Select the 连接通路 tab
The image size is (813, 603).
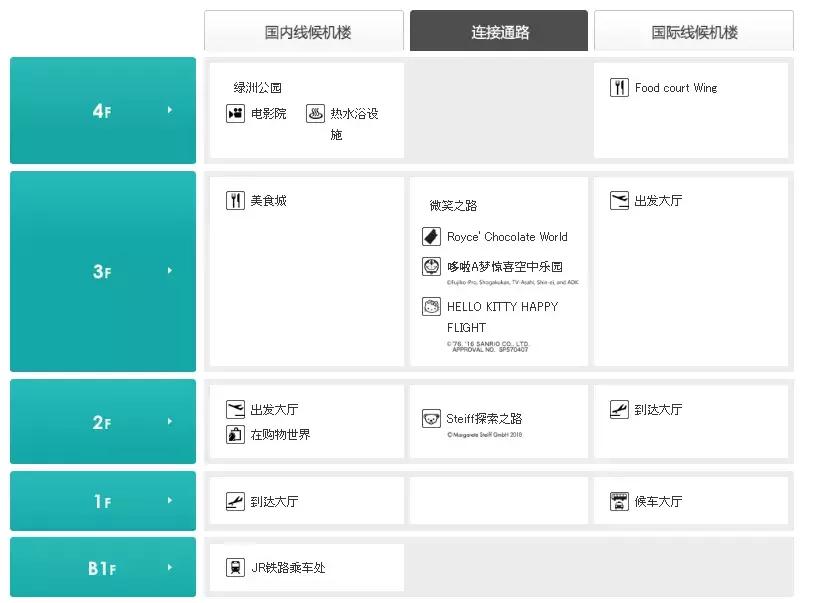tap(499, 31)
